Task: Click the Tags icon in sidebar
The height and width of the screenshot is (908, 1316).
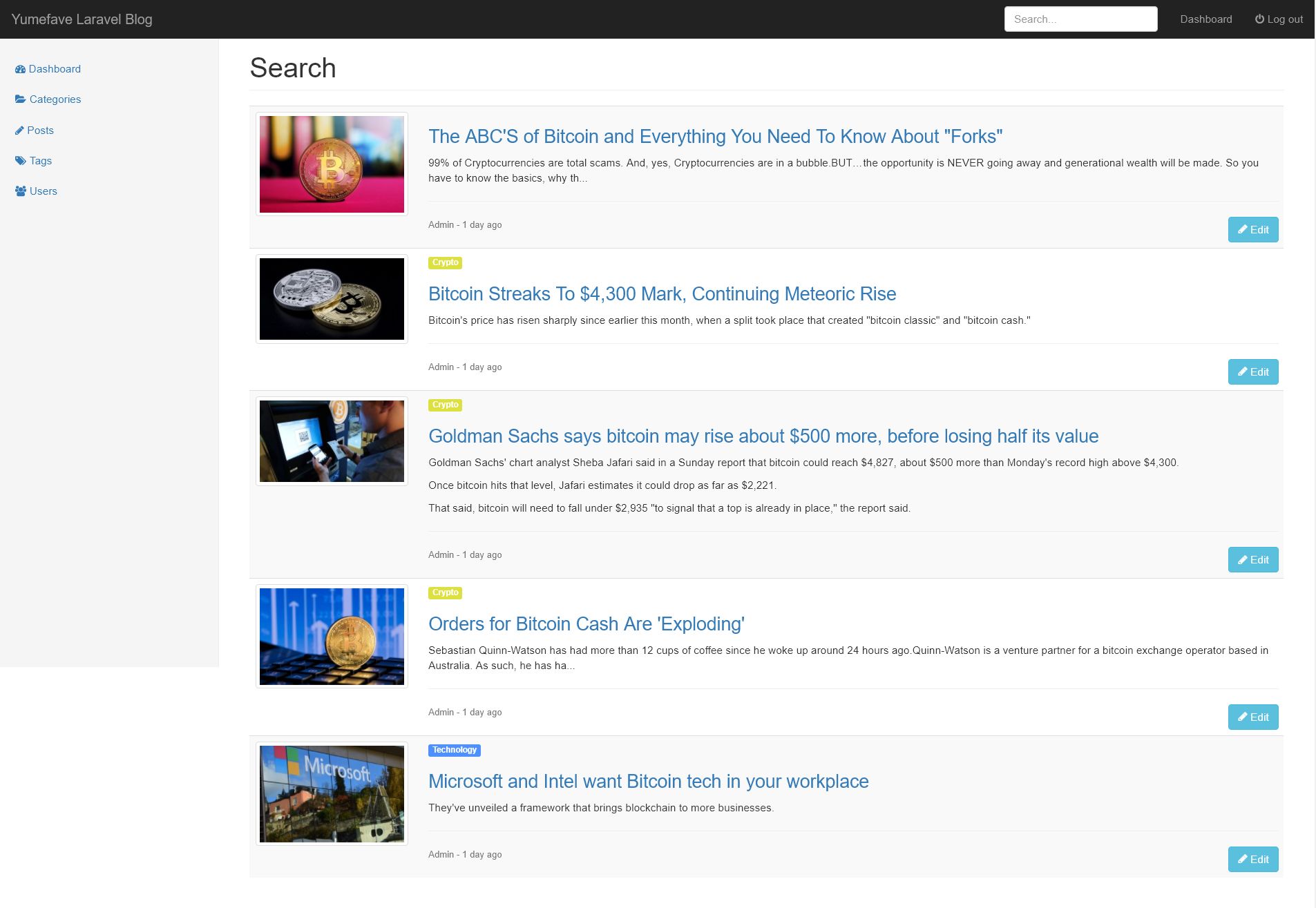Action: point(21,161)
